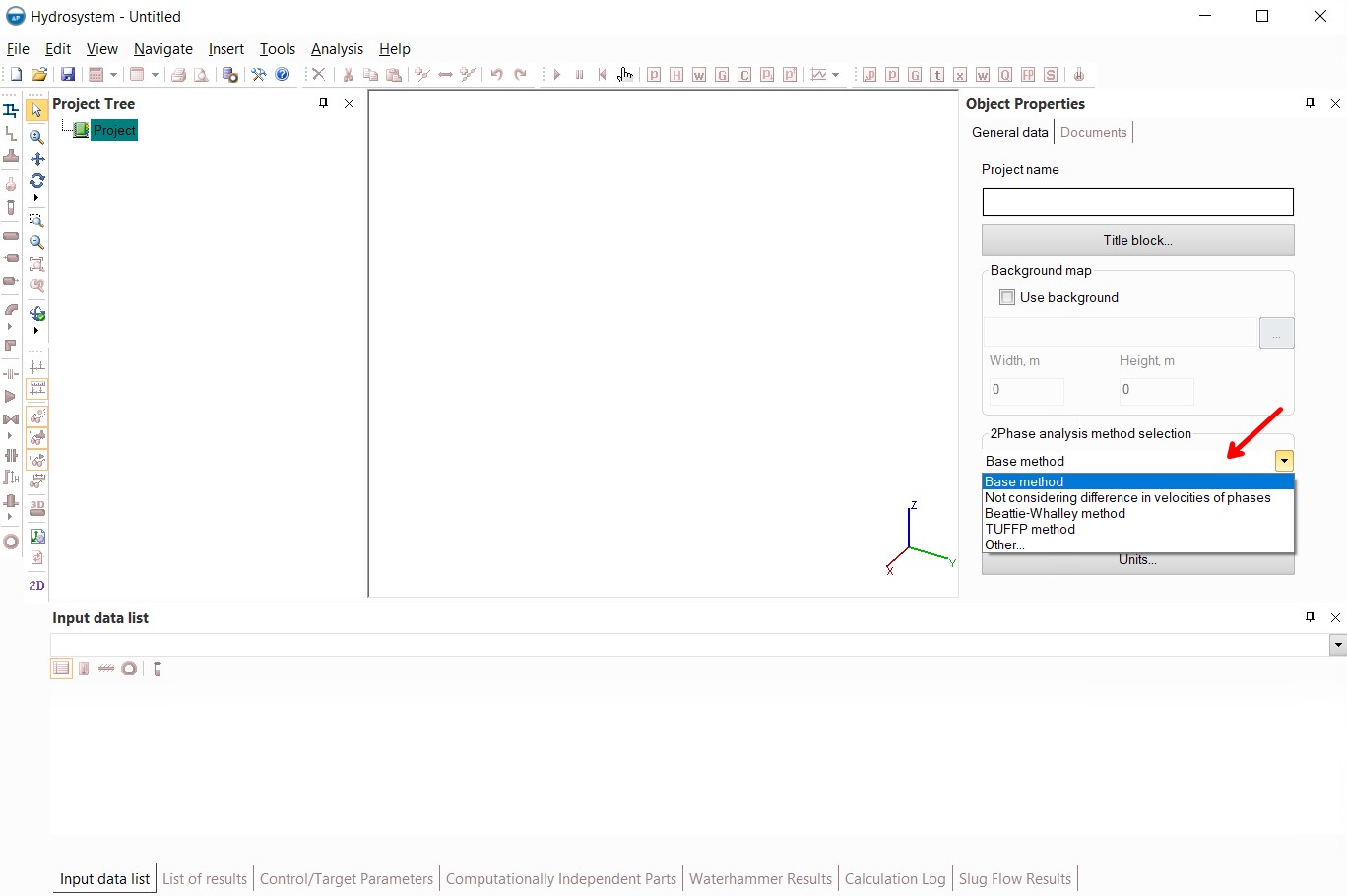
Task: Enable the Use background checkbox
Action: [1007, 297]
